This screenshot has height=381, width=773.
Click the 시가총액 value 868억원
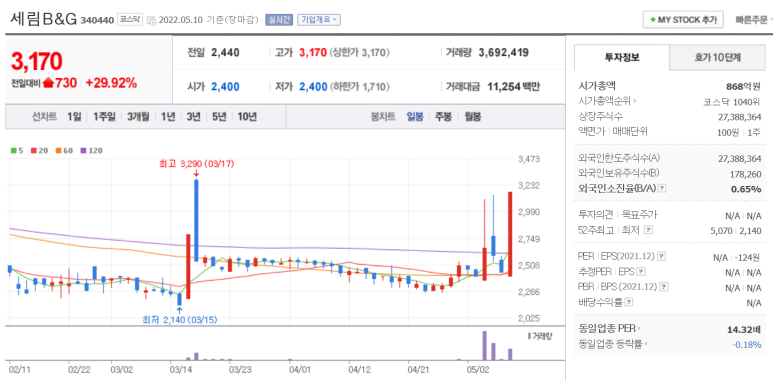(743, 86)
